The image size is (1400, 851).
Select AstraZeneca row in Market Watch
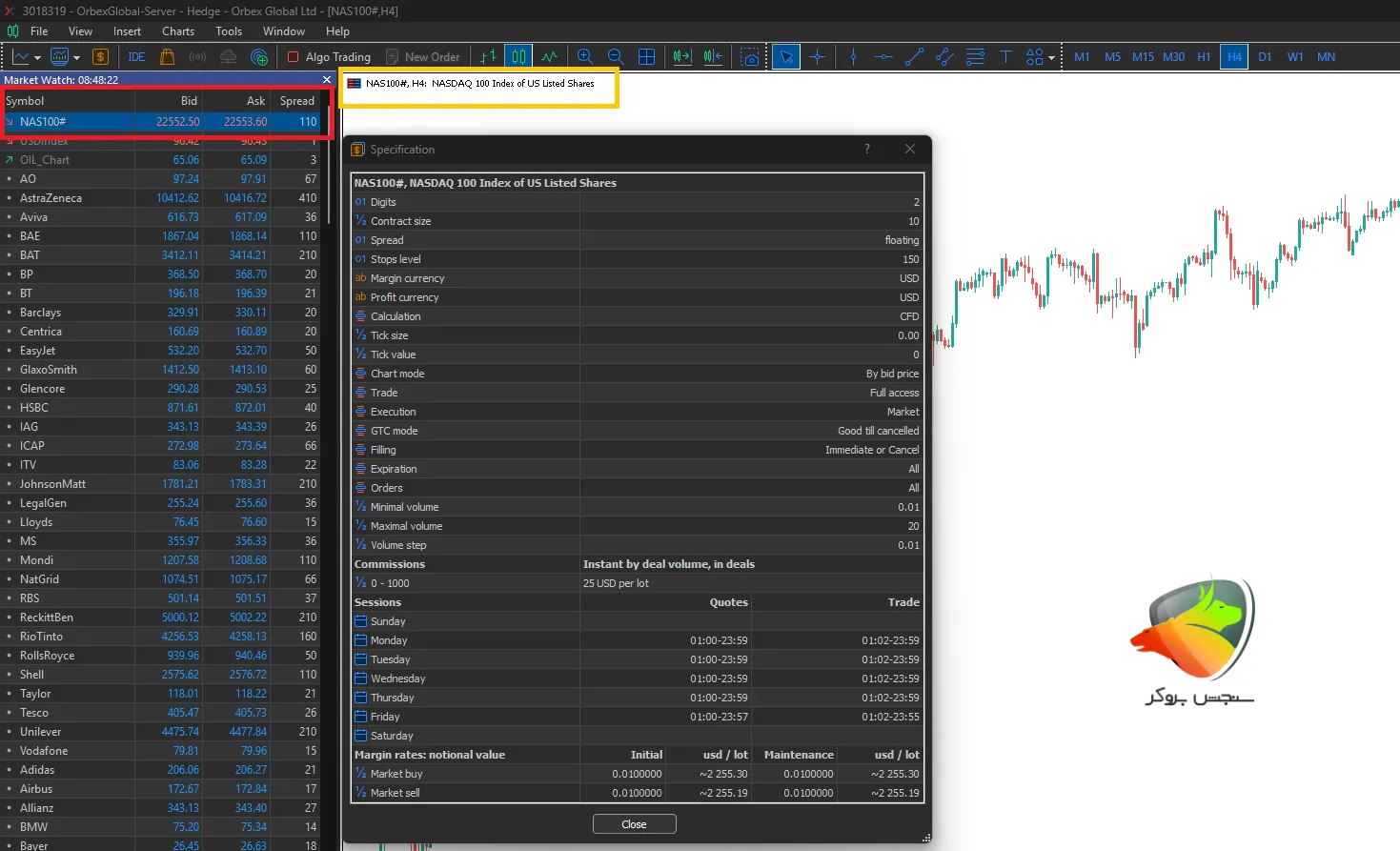point(51,198)
